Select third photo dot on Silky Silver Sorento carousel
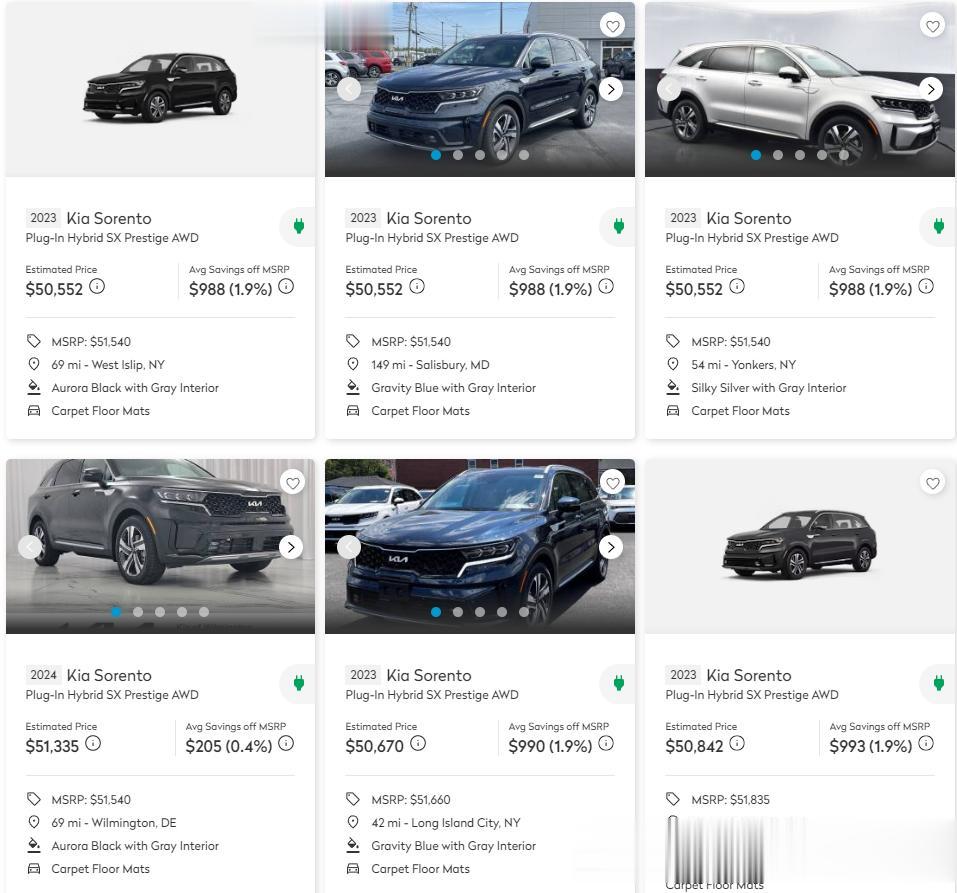The height and width of the screenshot is (893, 957). tap(800, 155)
